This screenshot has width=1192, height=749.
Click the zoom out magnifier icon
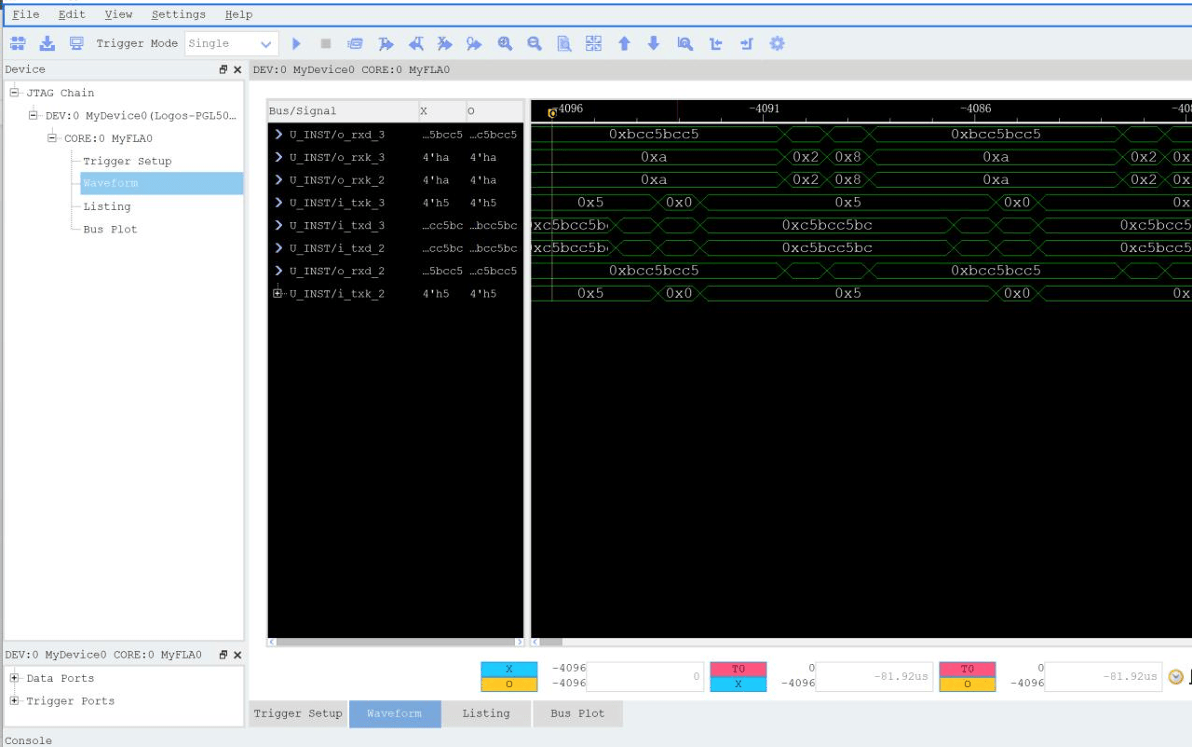coord(534,44)
